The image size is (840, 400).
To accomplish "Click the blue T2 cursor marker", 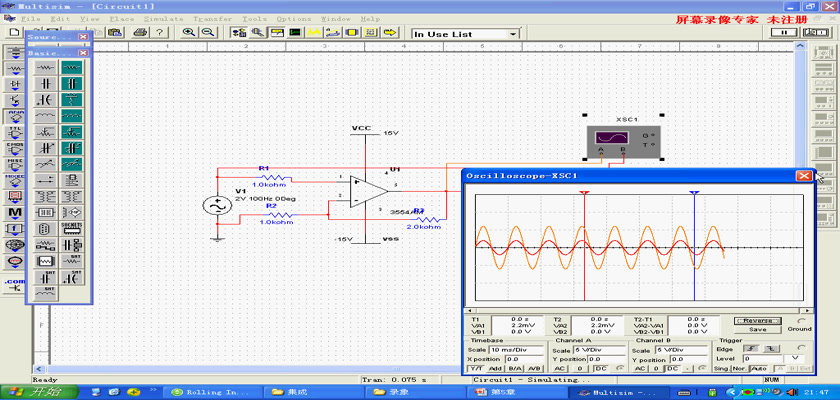I will (x=694, y=193).
